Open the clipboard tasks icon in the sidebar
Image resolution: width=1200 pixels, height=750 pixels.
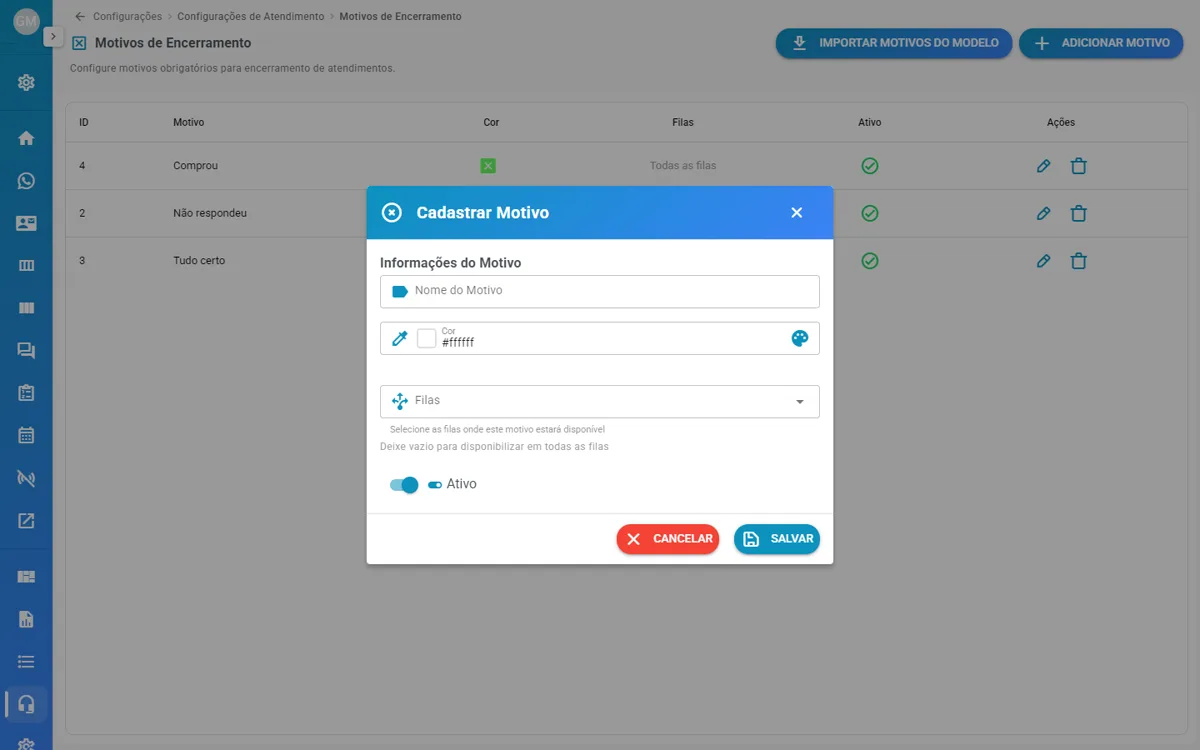click(26, 393)
